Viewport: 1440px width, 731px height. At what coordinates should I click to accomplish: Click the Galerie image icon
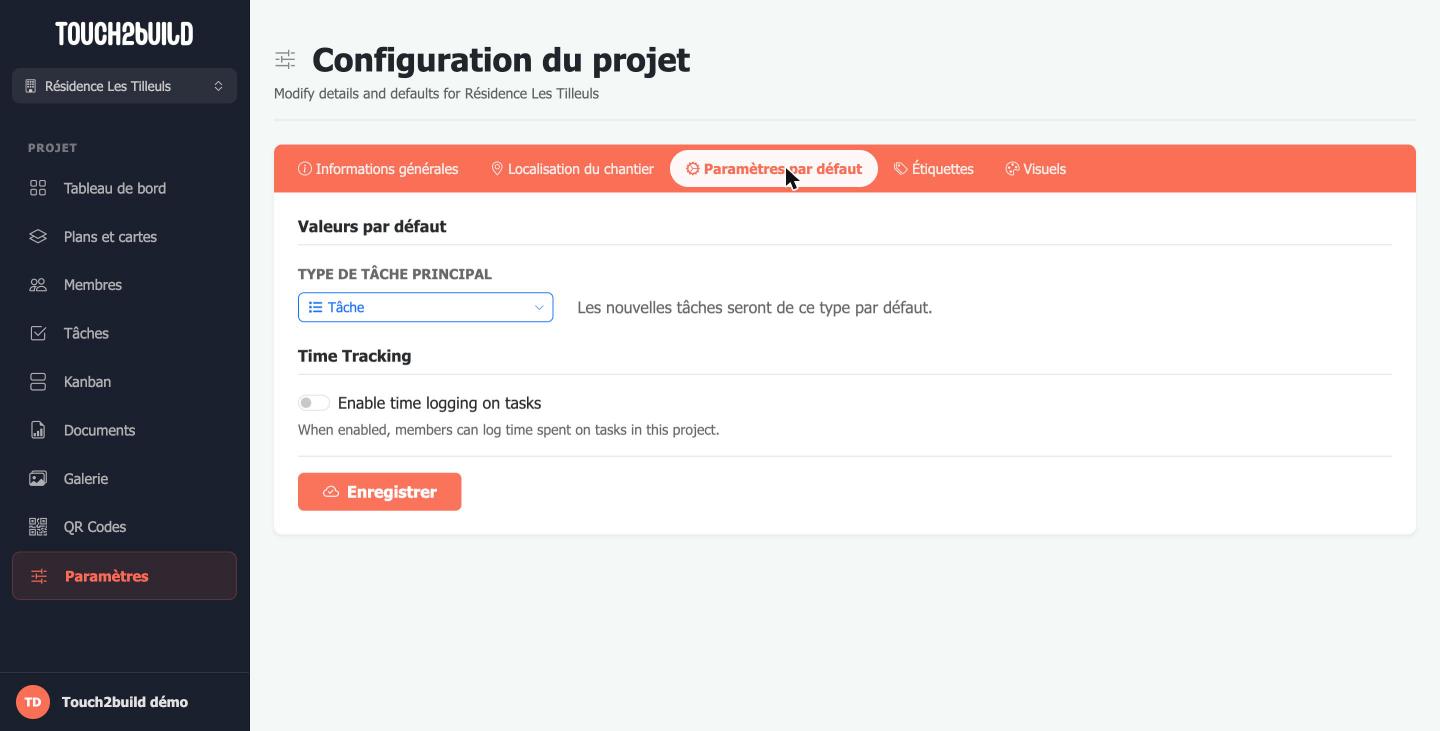click(x=38, y=479)
